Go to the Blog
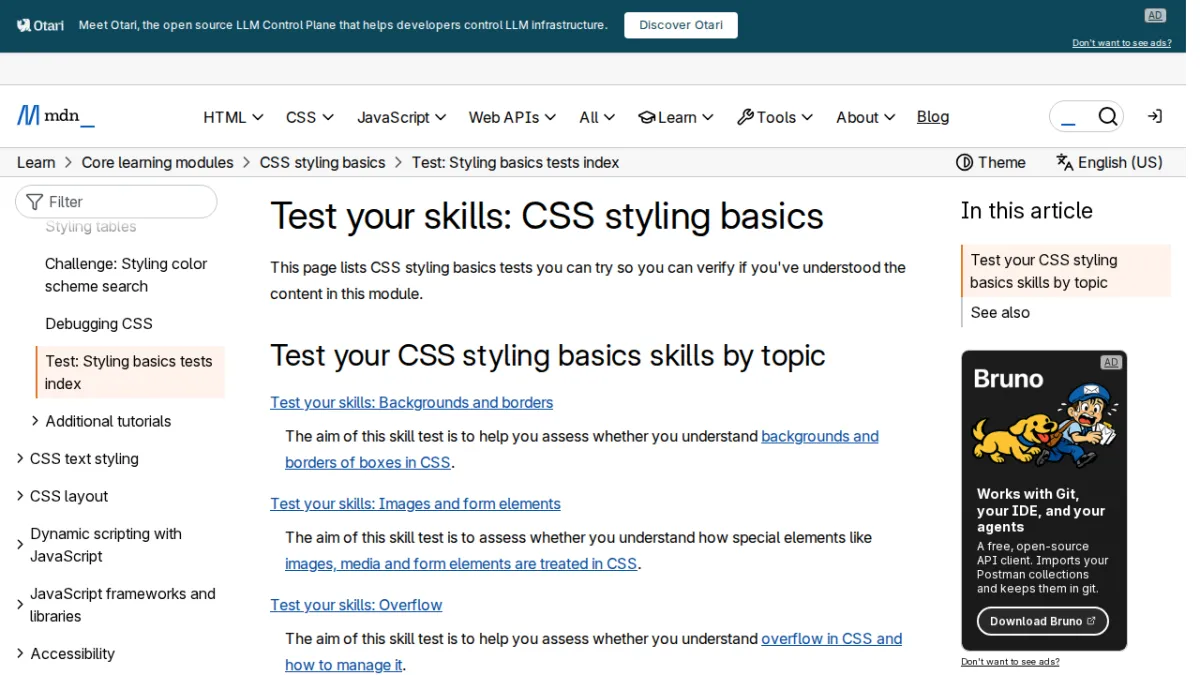Image resolution: width=1200 pixels, height=675 pixels. click(x=933, y=117)
